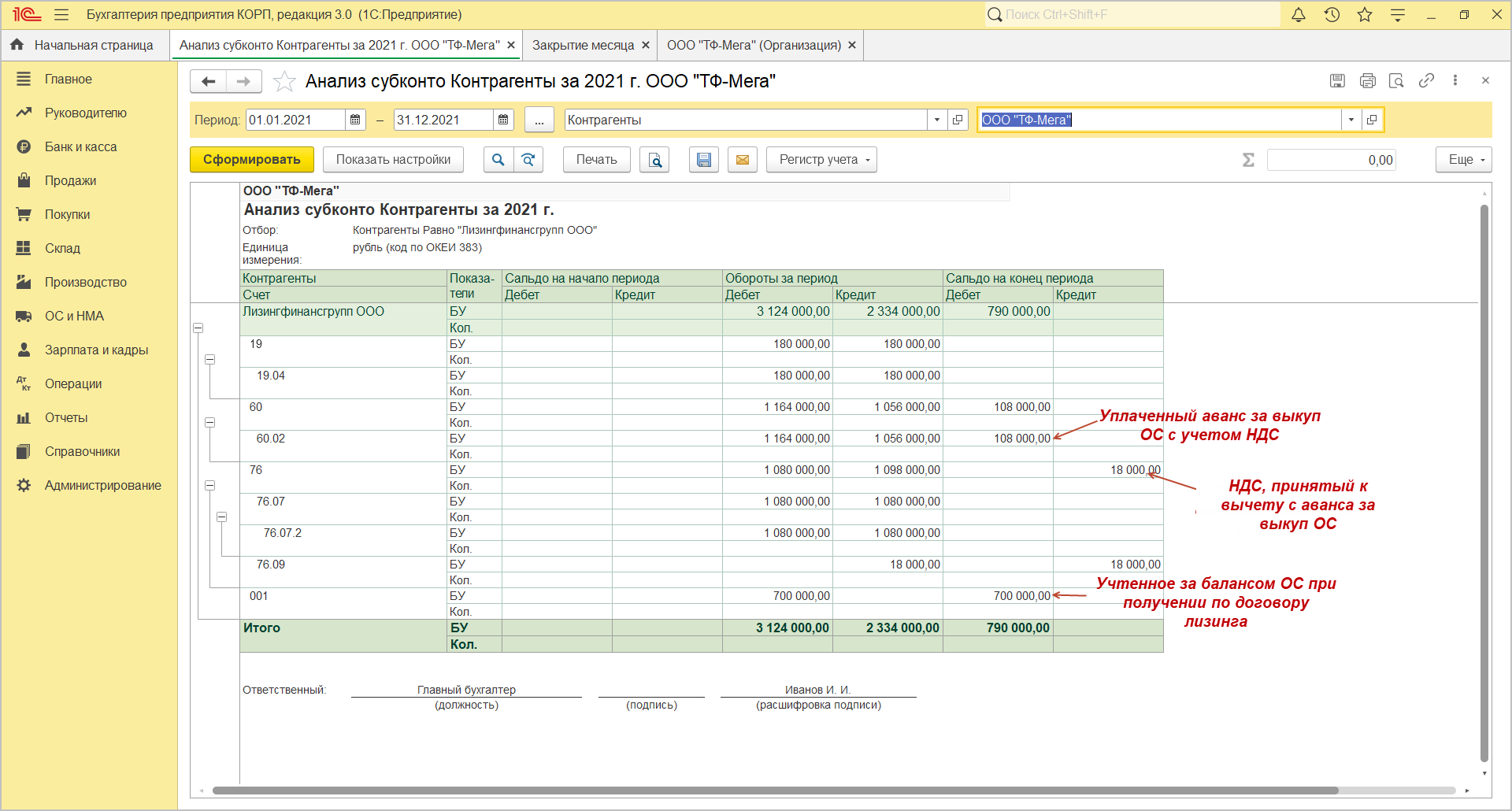The image size is (1512, 811).
Task: Open the ООО "ТФ-Мега" organization link button
Action: point(1372,120)
